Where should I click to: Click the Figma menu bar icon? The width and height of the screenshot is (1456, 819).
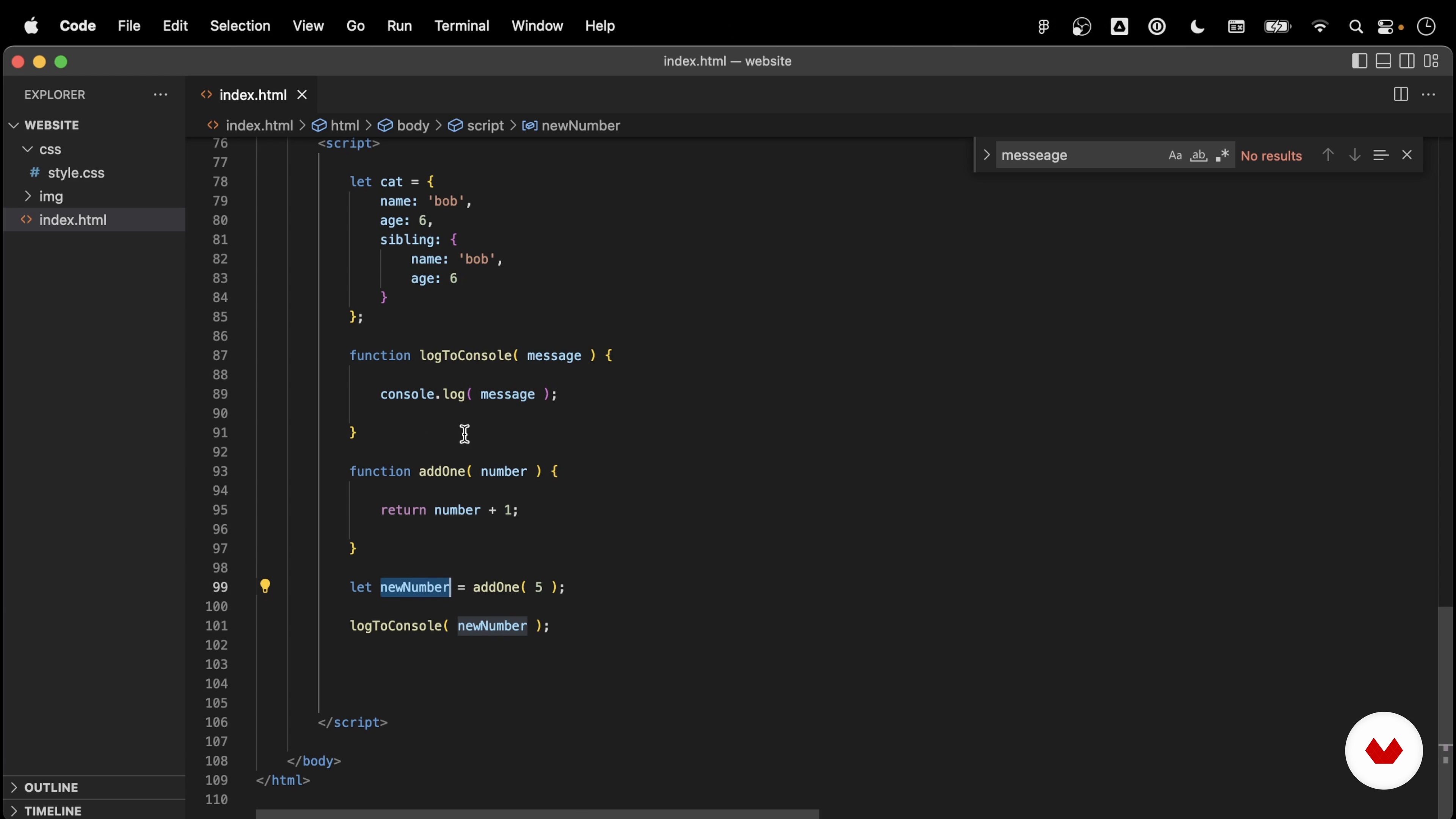tap(1043, 27)
